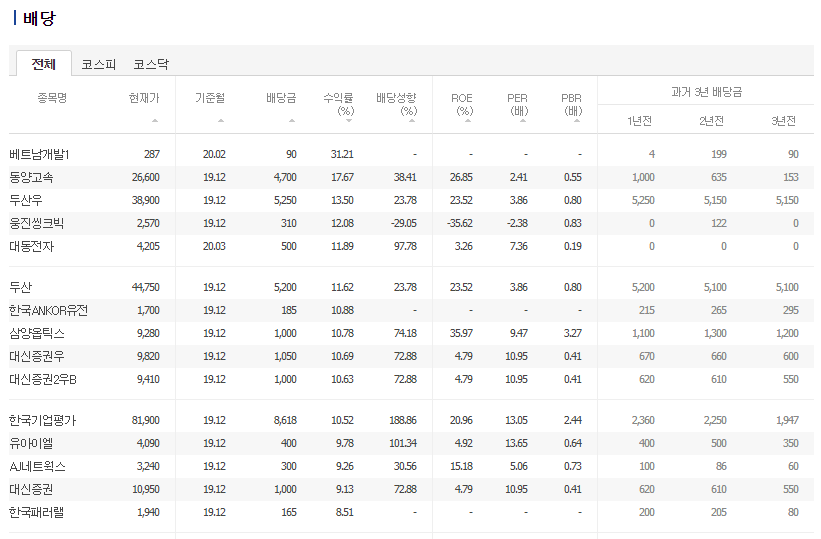This screenshot has width=821, height=539.
Task: Select 한국기업평가 dividend 8,618
Action: point(285,421)
